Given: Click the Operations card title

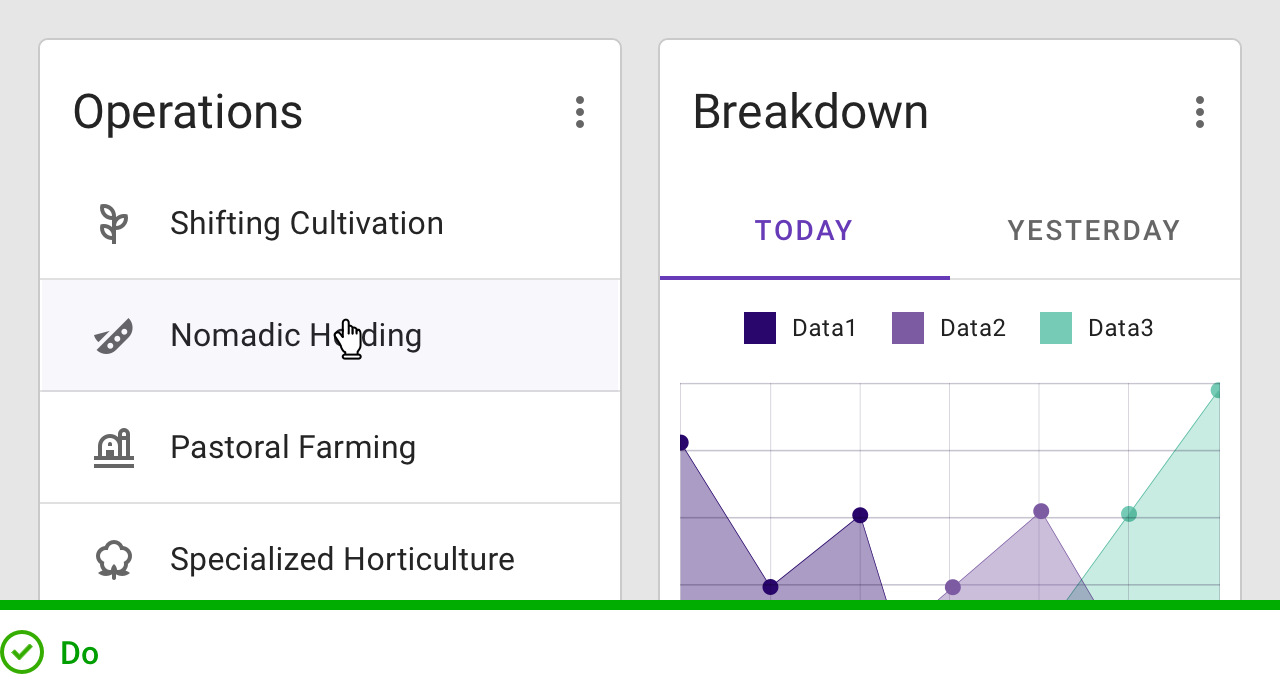Looking at the screenshot, I should pos(188,112).
